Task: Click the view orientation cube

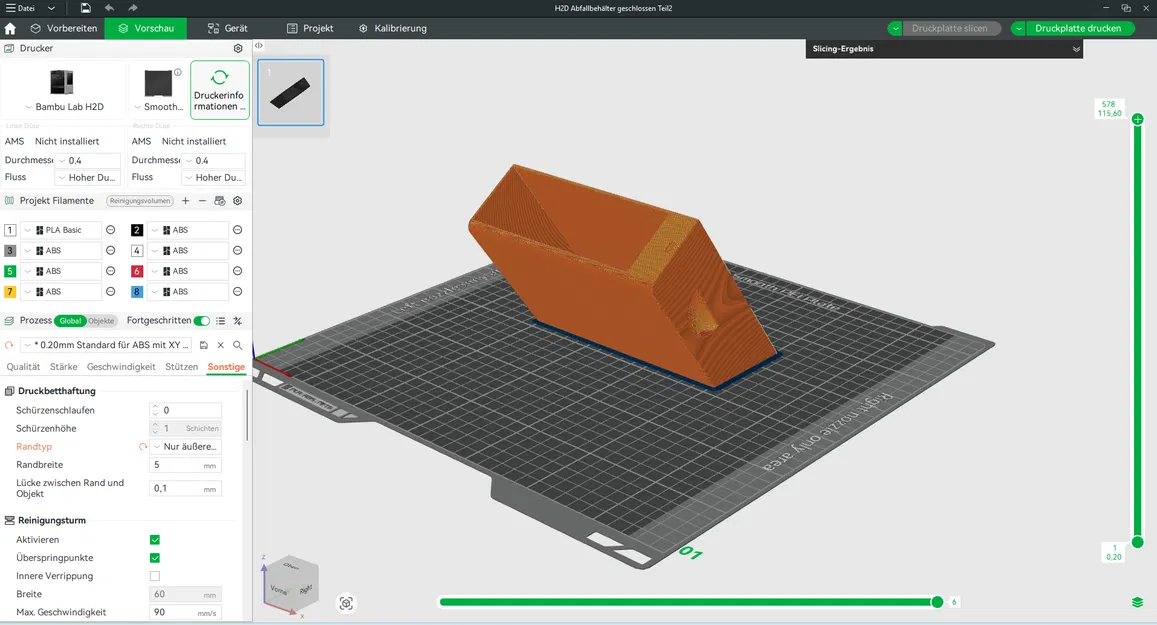Action: [x=290, y=584]
